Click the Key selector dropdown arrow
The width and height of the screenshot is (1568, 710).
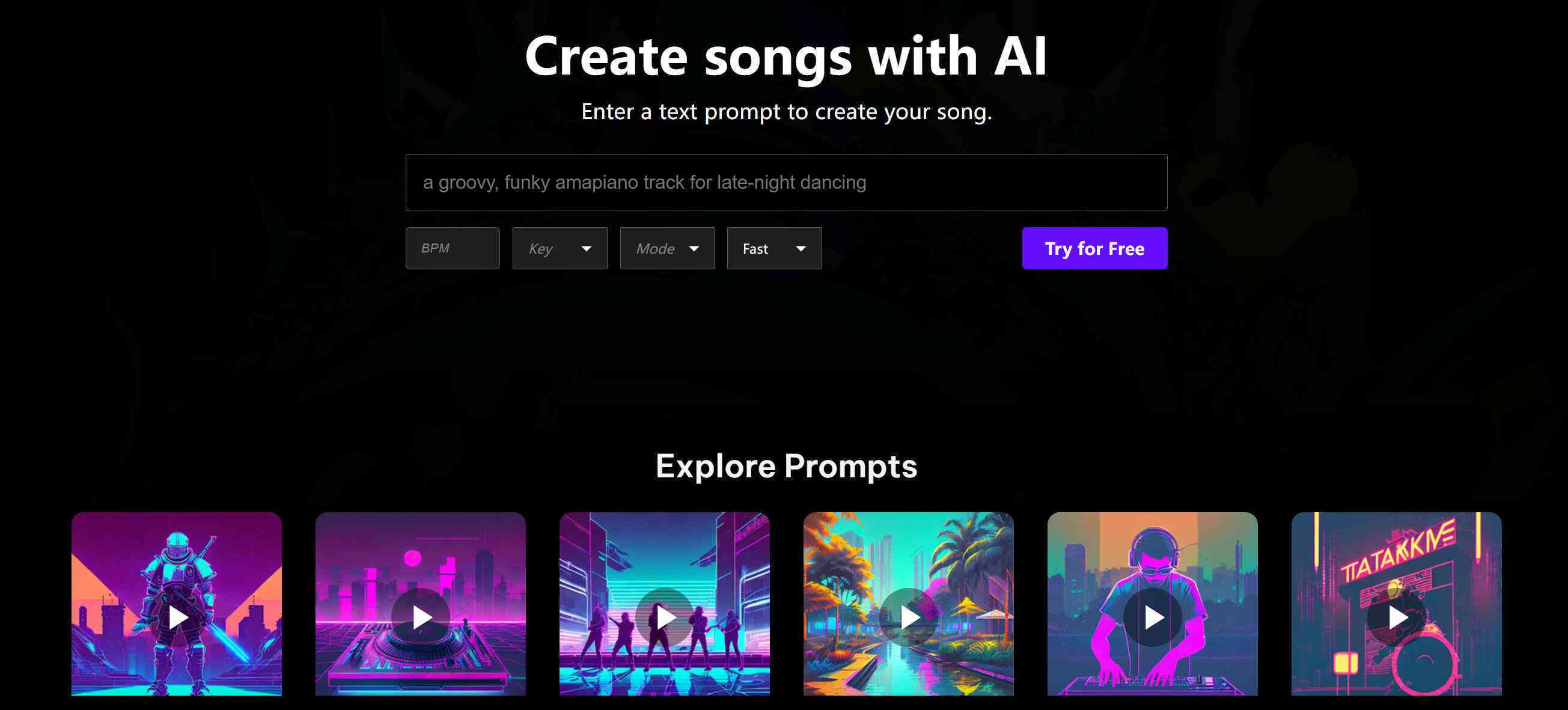pyautogui.click(x=585, y=248)
